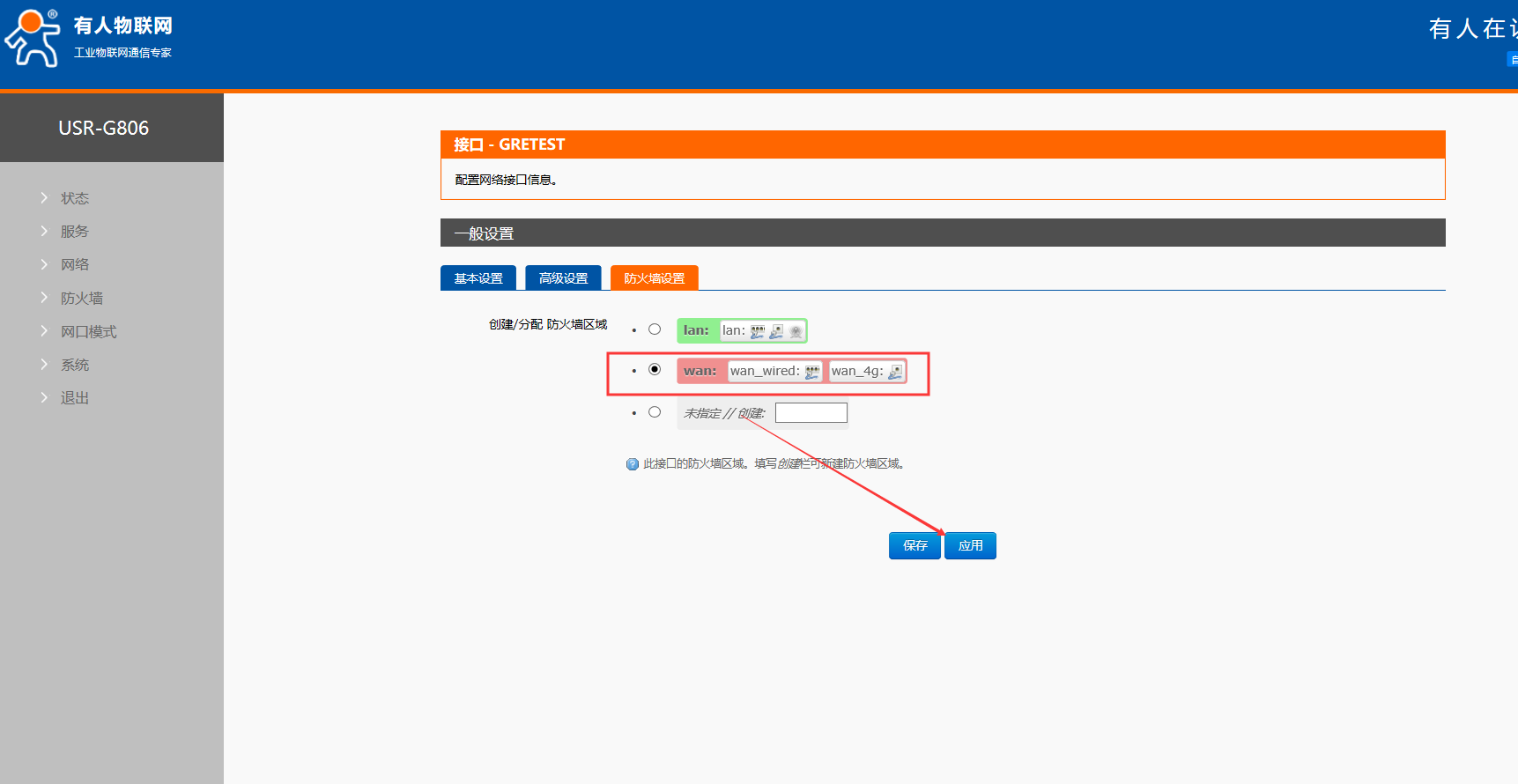Image resolution: width=1518 pixels, height=784 pixels.
Task: Click the blue help question mark icon
Action: coord(632,464)
